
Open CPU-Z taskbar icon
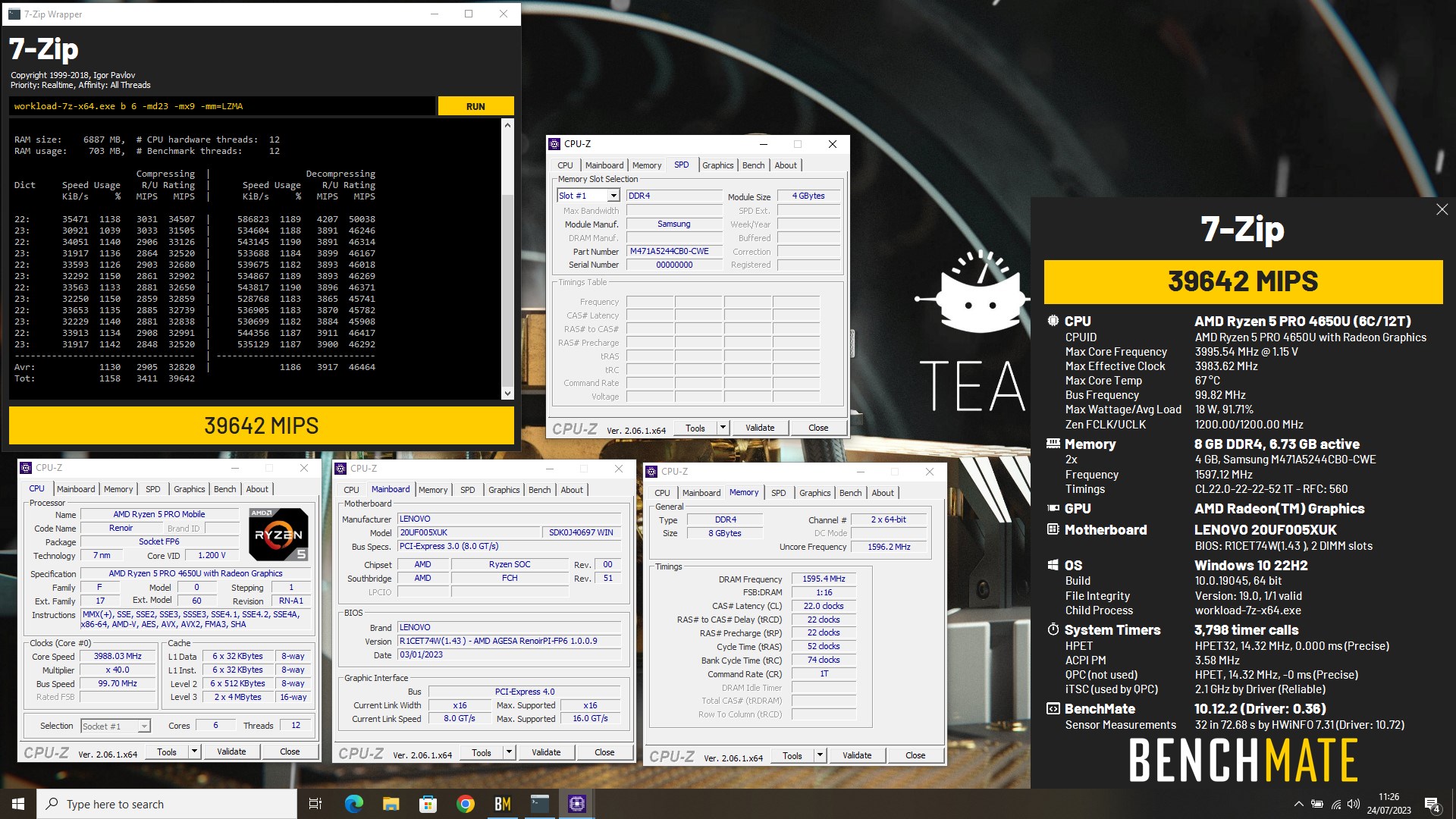click(x=576, y=804)
